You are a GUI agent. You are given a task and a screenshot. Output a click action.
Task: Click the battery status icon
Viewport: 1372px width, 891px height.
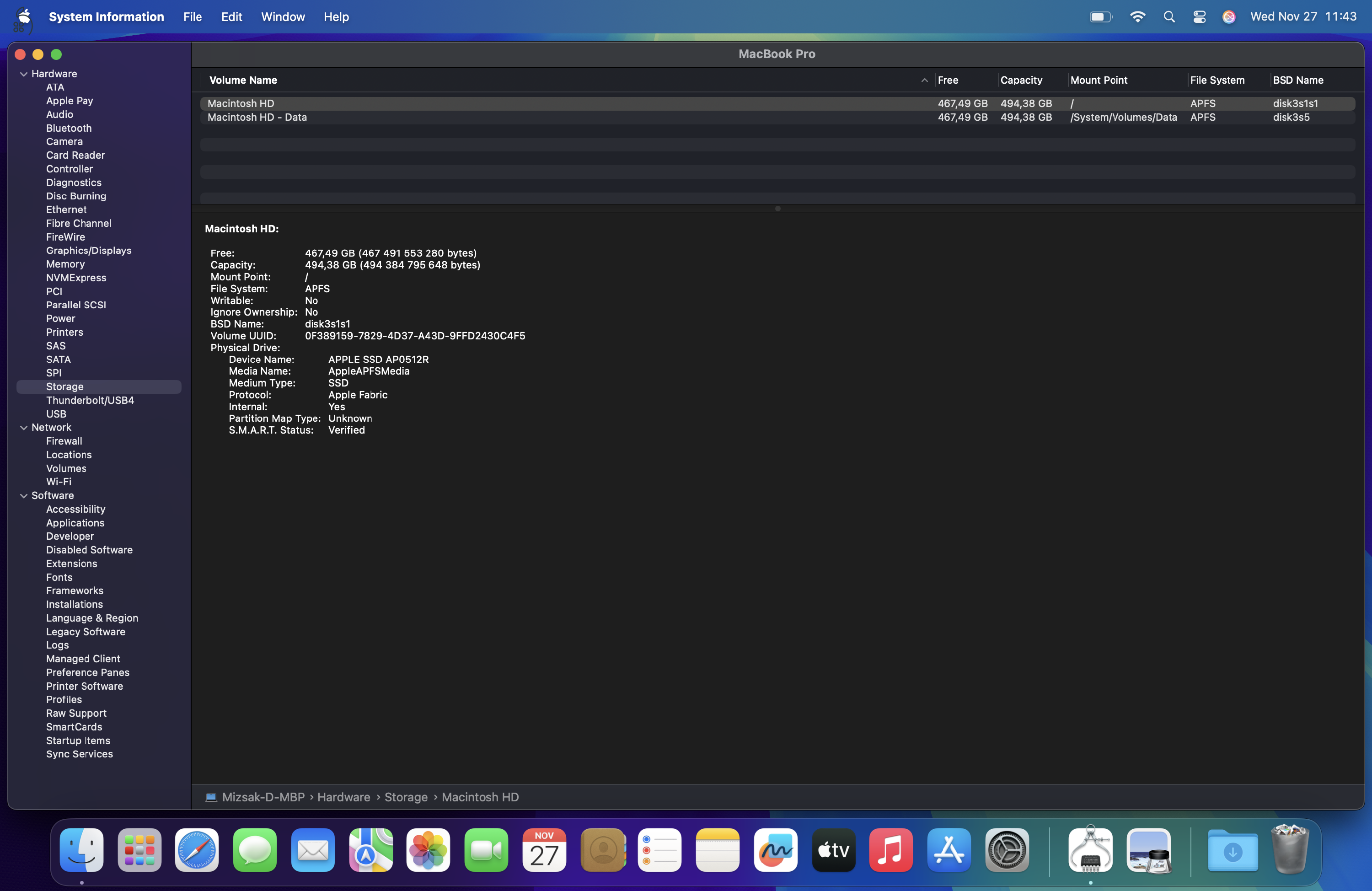pyautogui.click(x=1101, y=17)
